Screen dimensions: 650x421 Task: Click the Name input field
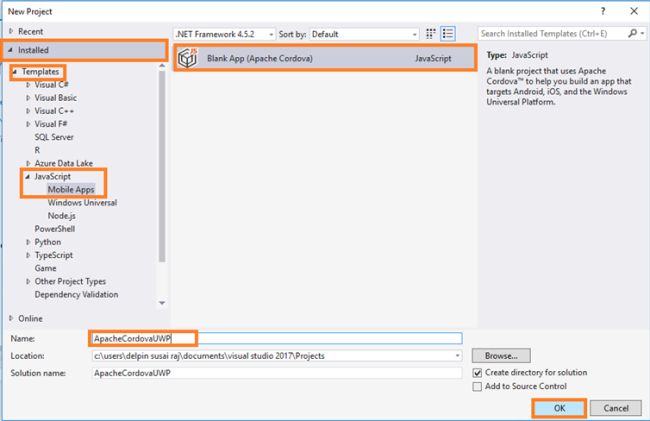pos(276,339)
